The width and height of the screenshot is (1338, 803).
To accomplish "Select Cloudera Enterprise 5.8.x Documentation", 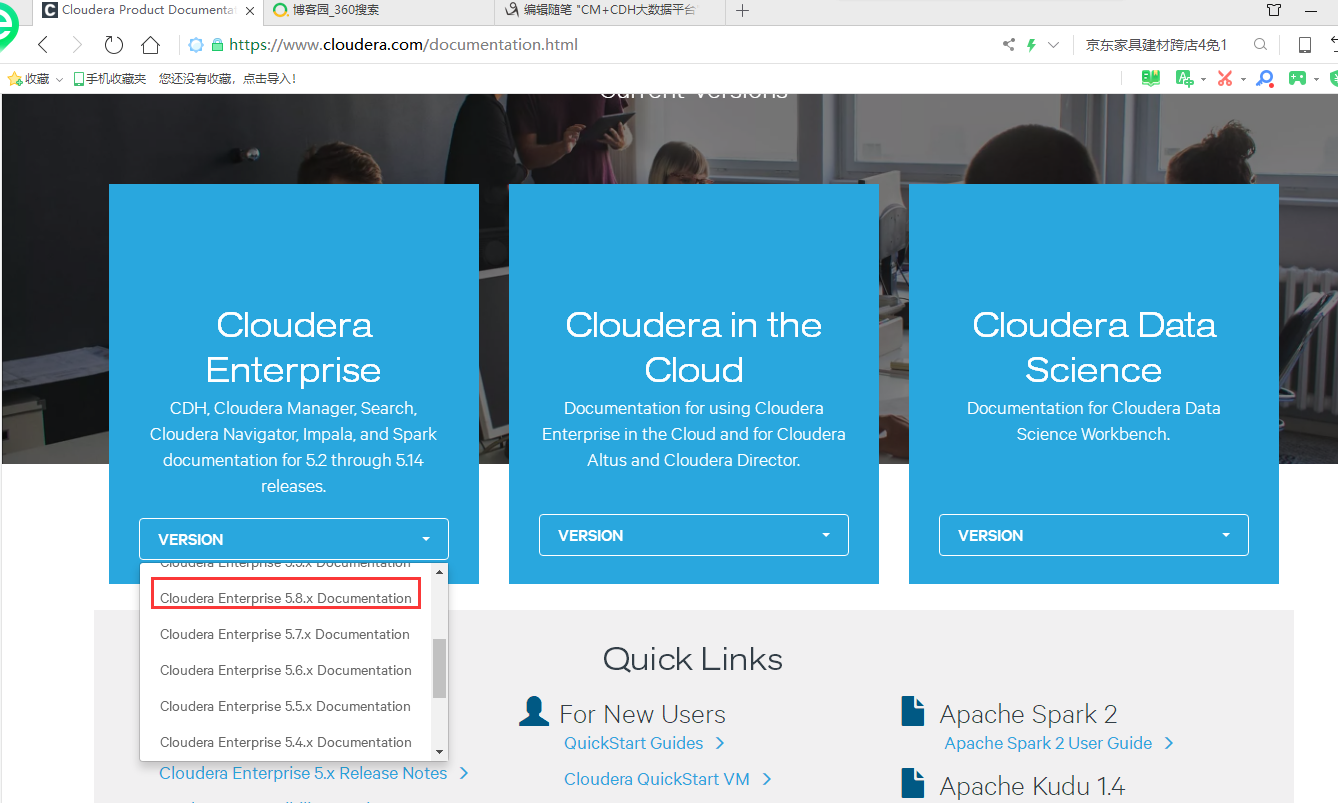I will [286, 598].
